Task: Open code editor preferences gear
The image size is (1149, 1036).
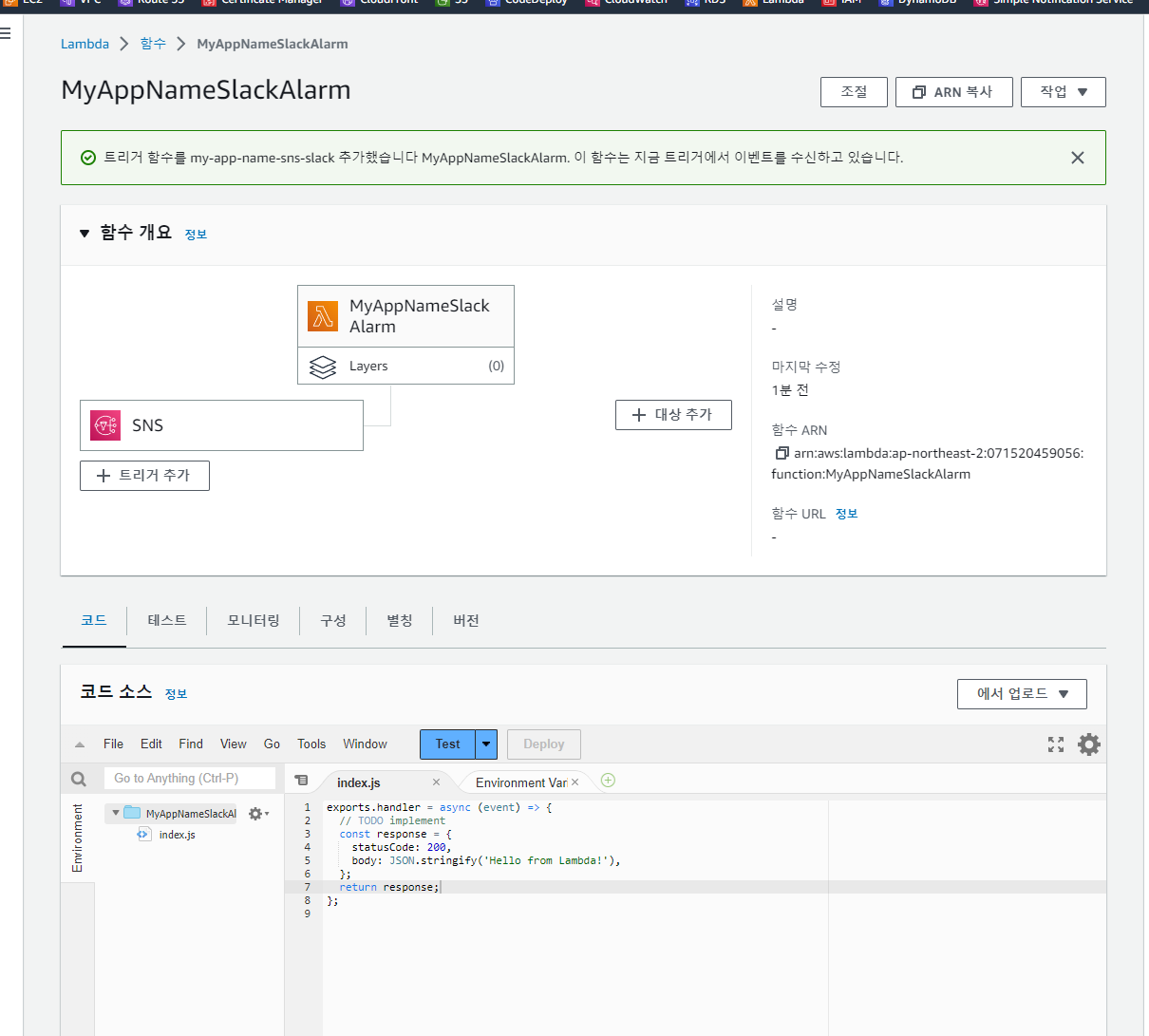Action: click(1089, 744)
